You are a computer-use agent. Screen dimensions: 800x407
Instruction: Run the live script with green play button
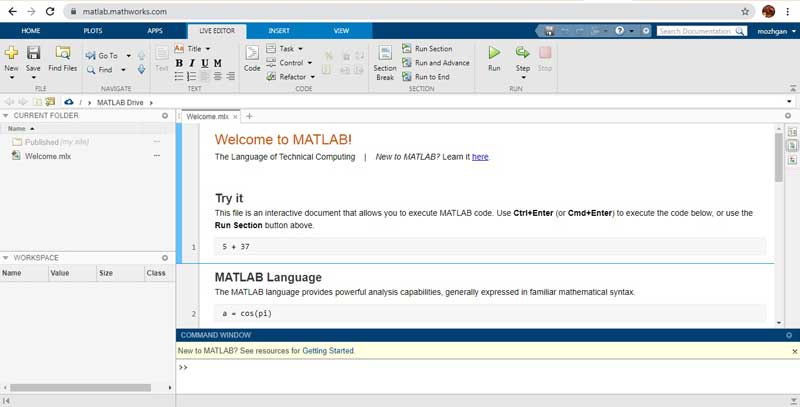pyautogui.click(x=494, y=58)
